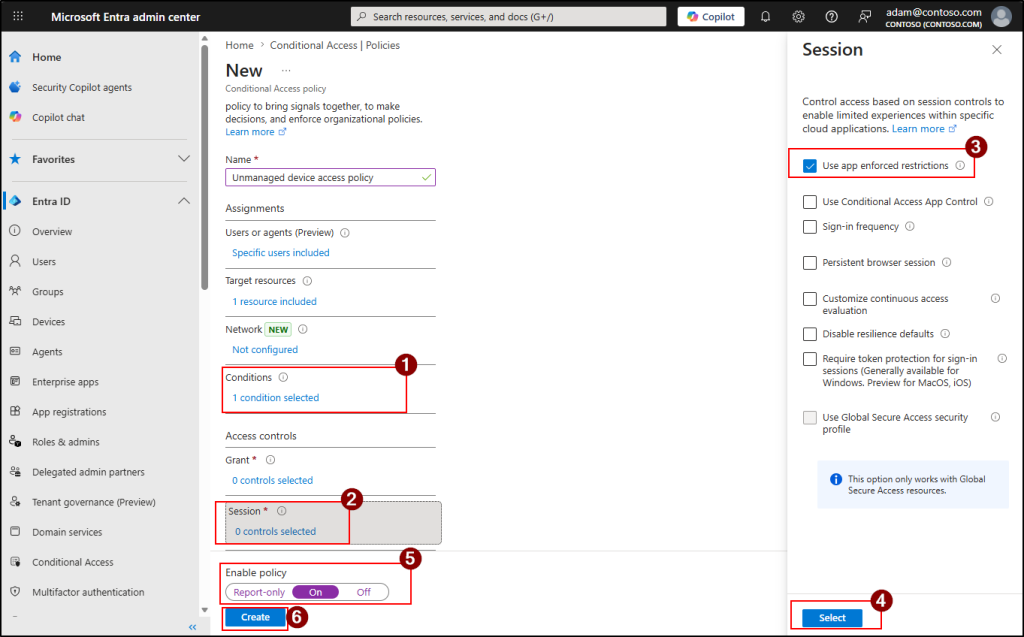Open Session 0 controls selected link

click(276, 531)
